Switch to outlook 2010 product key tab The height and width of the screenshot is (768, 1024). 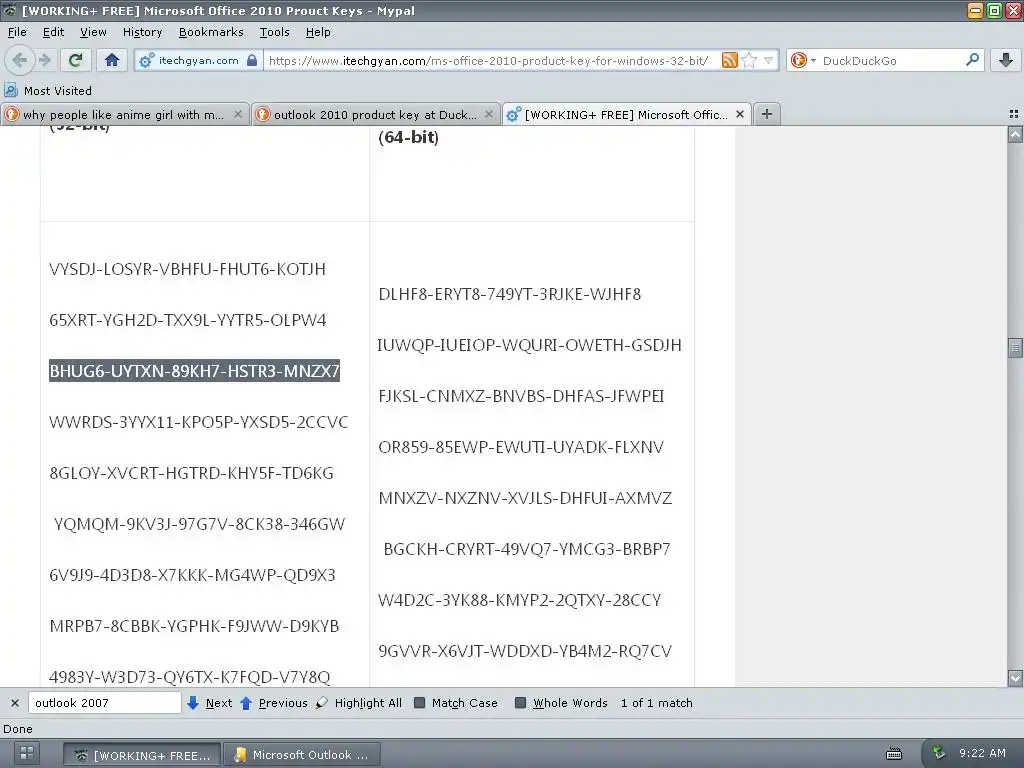[x=376, y=114]
